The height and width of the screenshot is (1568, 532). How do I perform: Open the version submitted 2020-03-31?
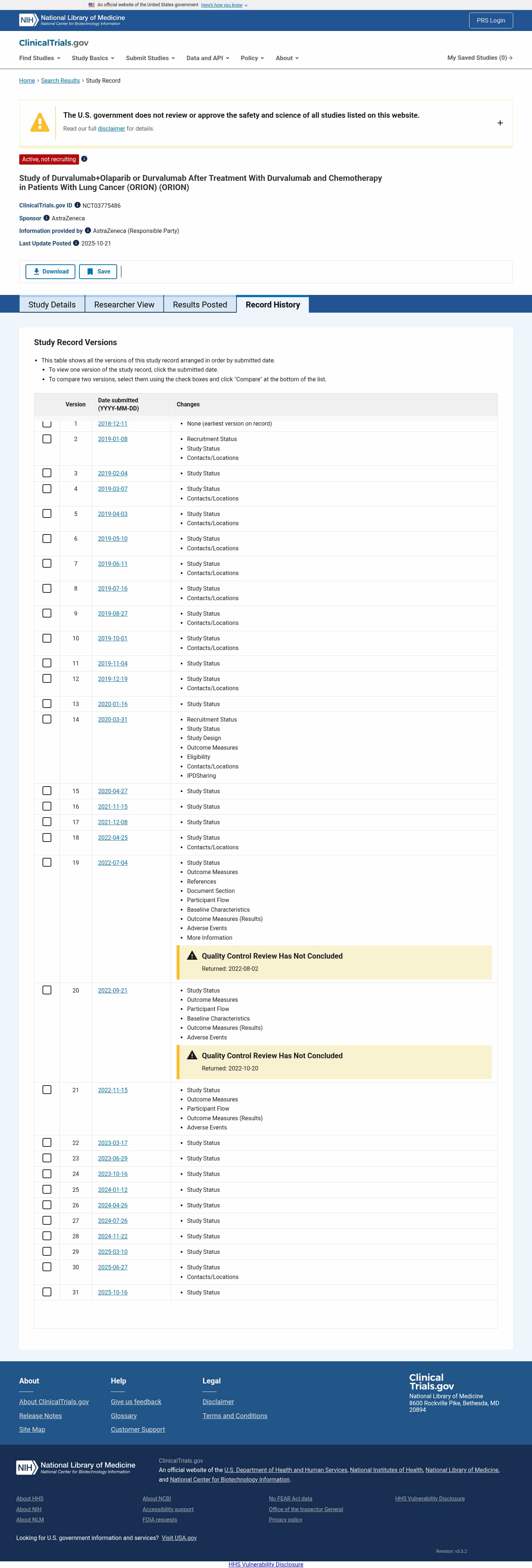click(x=113, y=719)
